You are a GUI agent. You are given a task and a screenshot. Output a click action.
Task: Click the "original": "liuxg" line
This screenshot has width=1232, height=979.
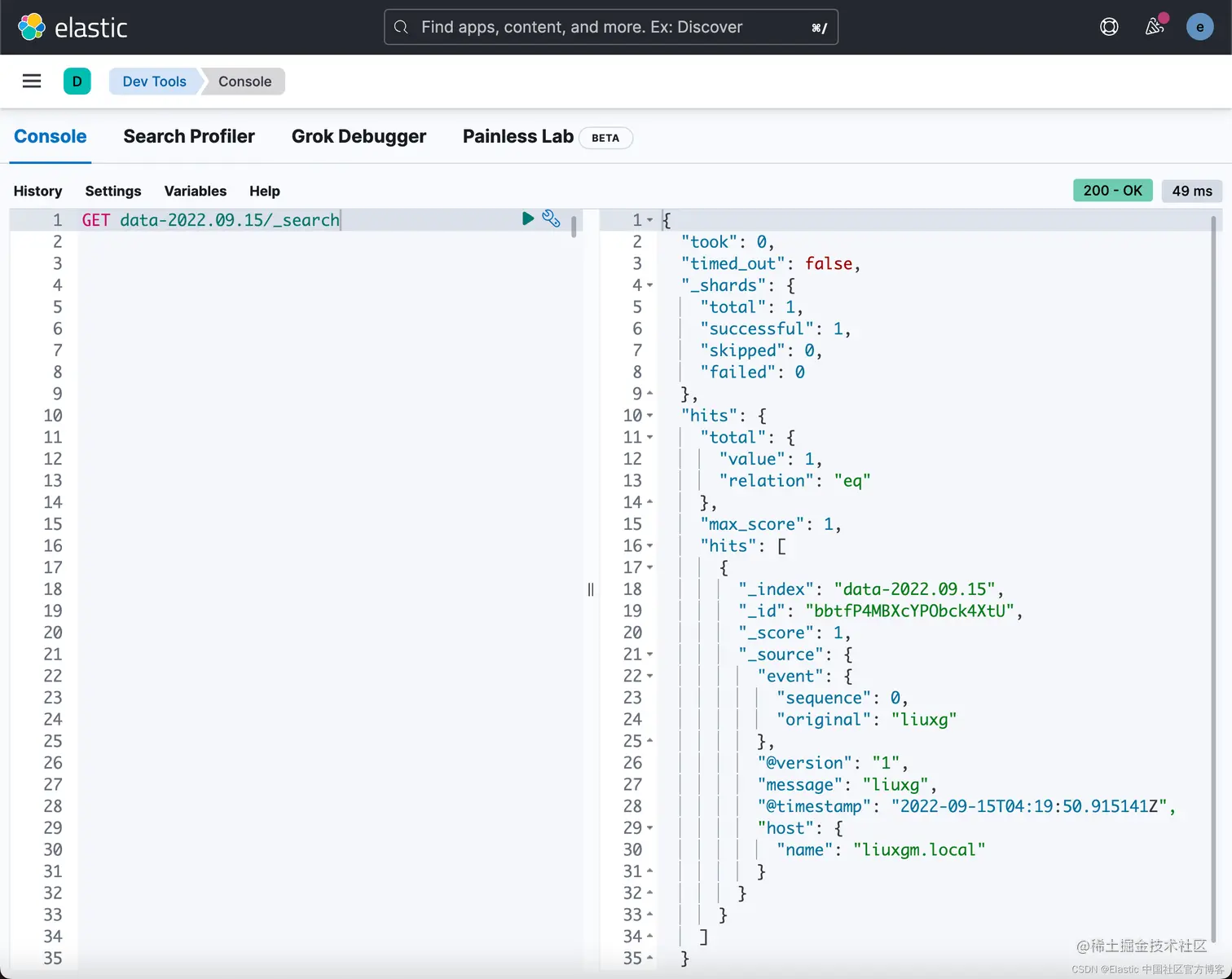[x=866, y=720]
